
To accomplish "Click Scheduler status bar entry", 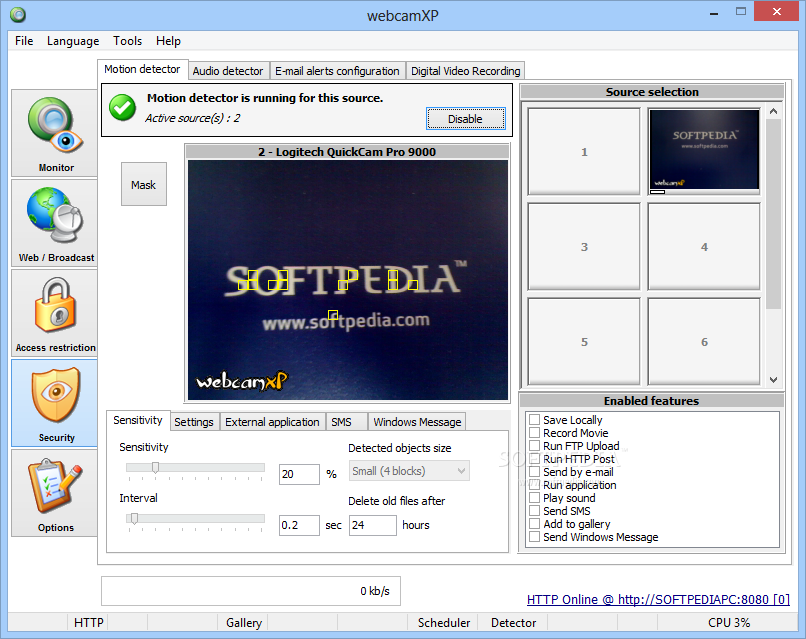I will [x=444, y=623].
